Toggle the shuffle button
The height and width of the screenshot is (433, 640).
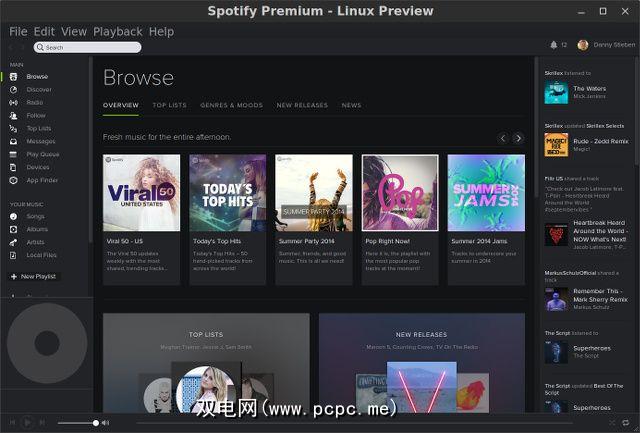coord(612,423)
